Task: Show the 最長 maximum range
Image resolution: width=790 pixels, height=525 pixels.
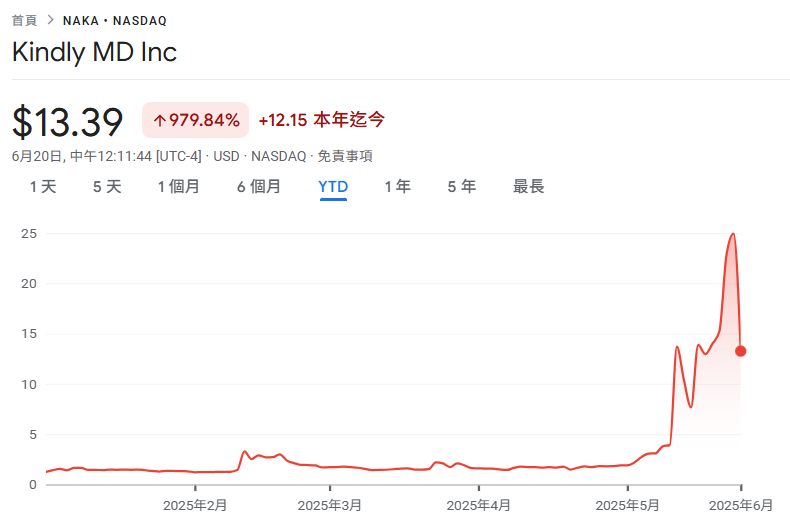Action: click(529, 187)
